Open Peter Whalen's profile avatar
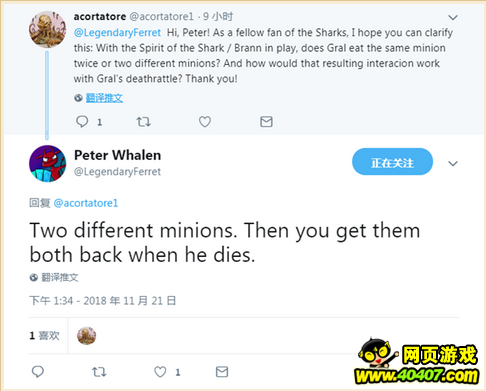486x391 pixels. [x=47, y=164]
